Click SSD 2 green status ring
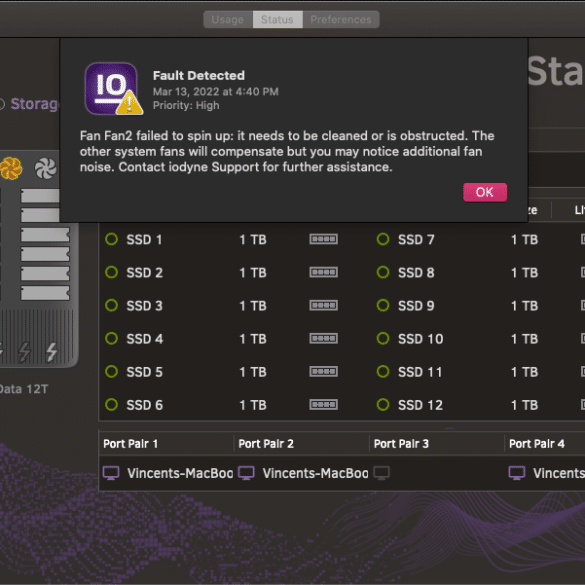The height and width of the screenshot is (585, 585). pyautogui.click(x=111, y=272)
